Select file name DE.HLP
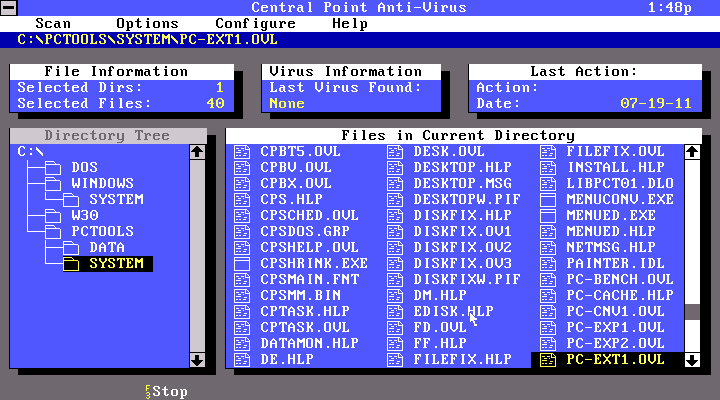 pyautogui.click(x=287, y=360)
